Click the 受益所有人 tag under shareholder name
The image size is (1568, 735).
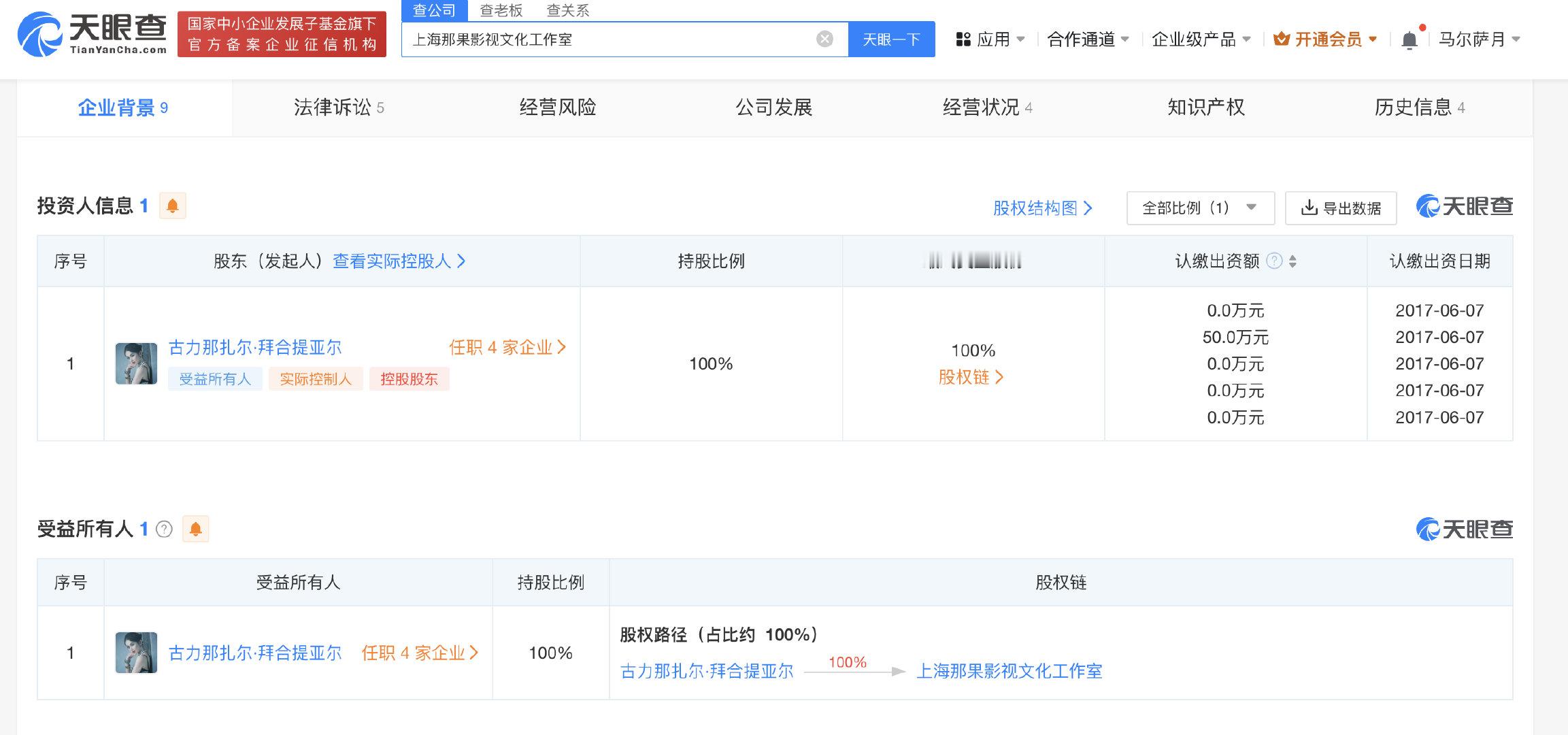[x=215, y=379]
